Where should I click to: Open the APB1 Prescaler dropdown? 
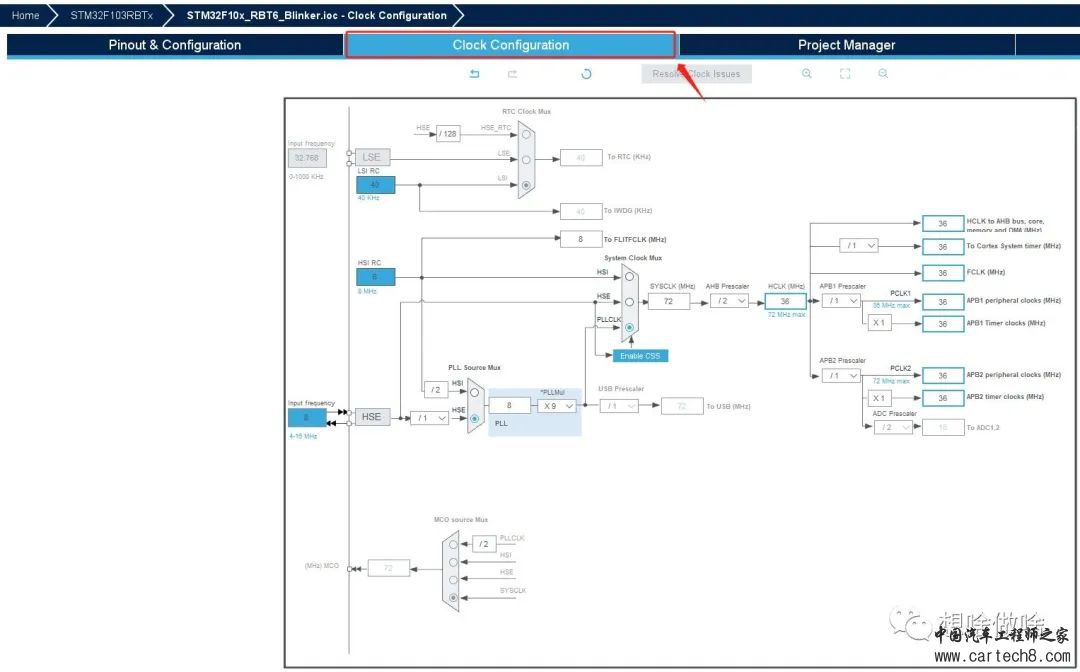(841, 301)
